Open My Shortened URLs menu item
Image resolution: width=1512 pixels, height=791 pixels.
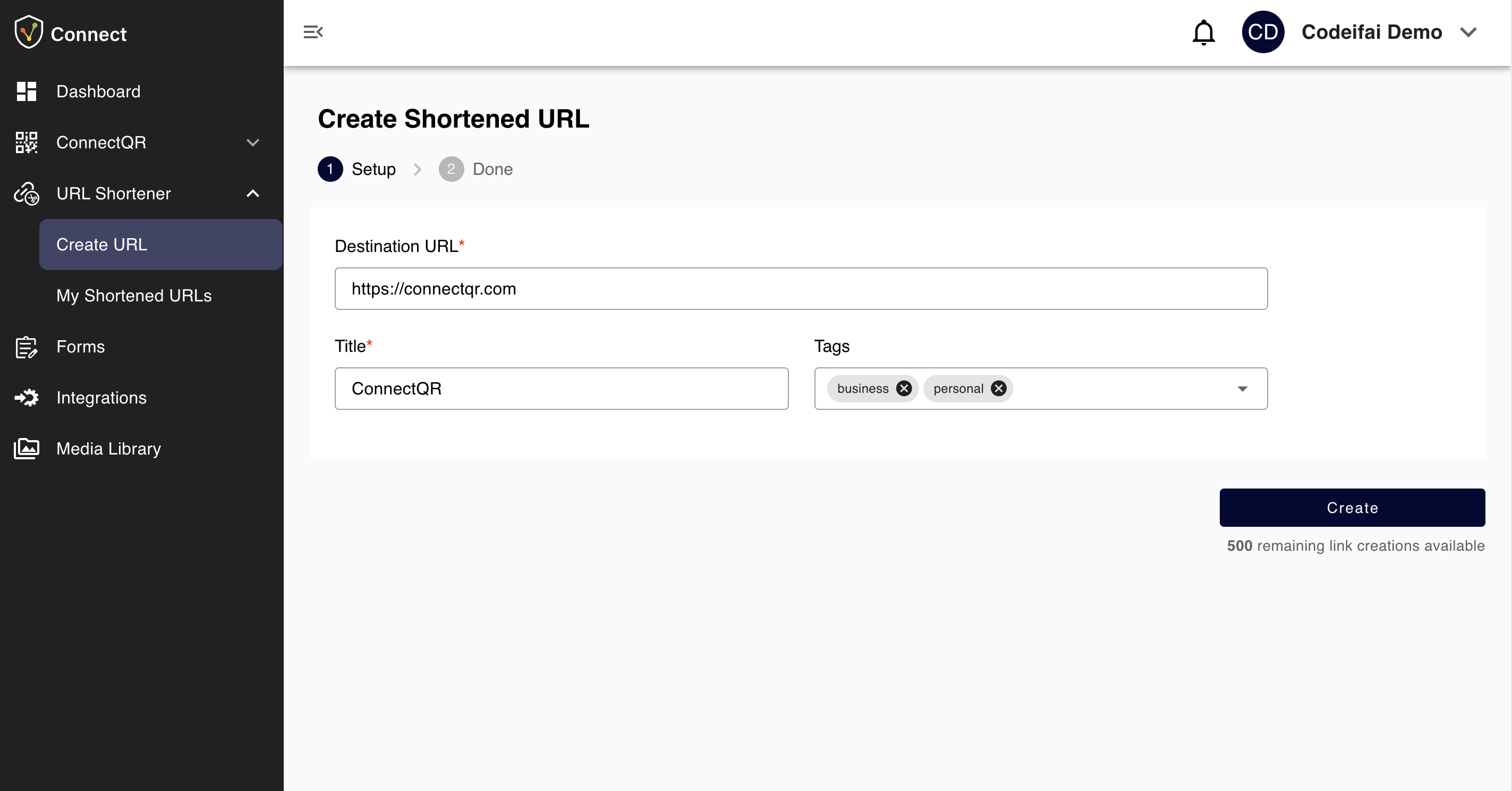134,296
